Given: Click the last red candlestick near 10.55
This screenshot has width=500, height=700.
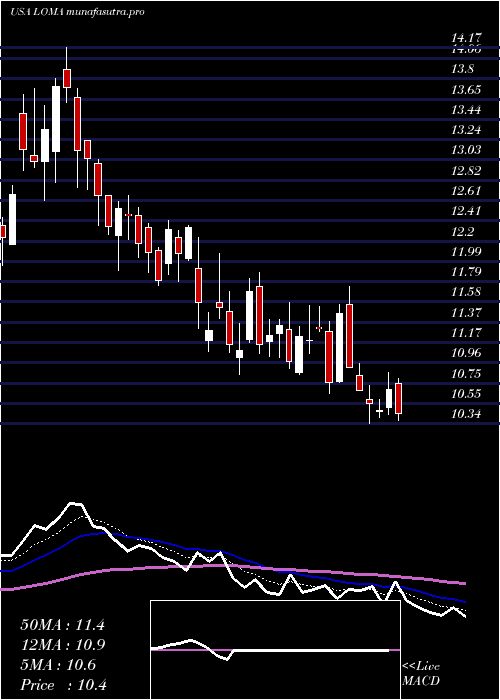Looking at the screenshot, I should click(398, 398).
